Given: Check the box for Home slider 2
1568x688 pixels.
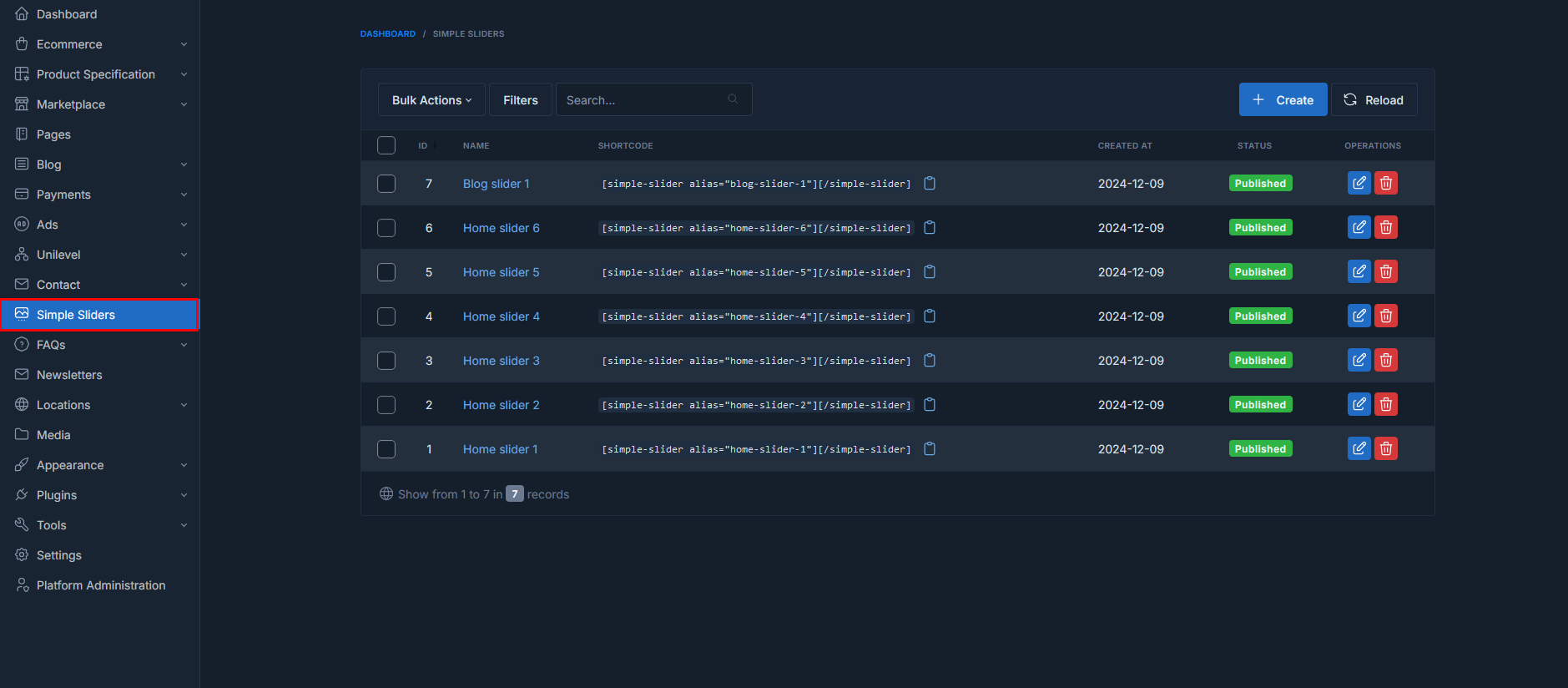Looking at the screenshot, I should pyautogui.click(x=386, y=405).
